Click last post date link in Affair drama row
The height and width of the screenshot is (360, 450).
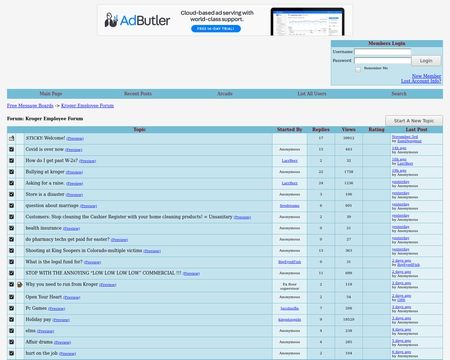click(x=401, y=341)
